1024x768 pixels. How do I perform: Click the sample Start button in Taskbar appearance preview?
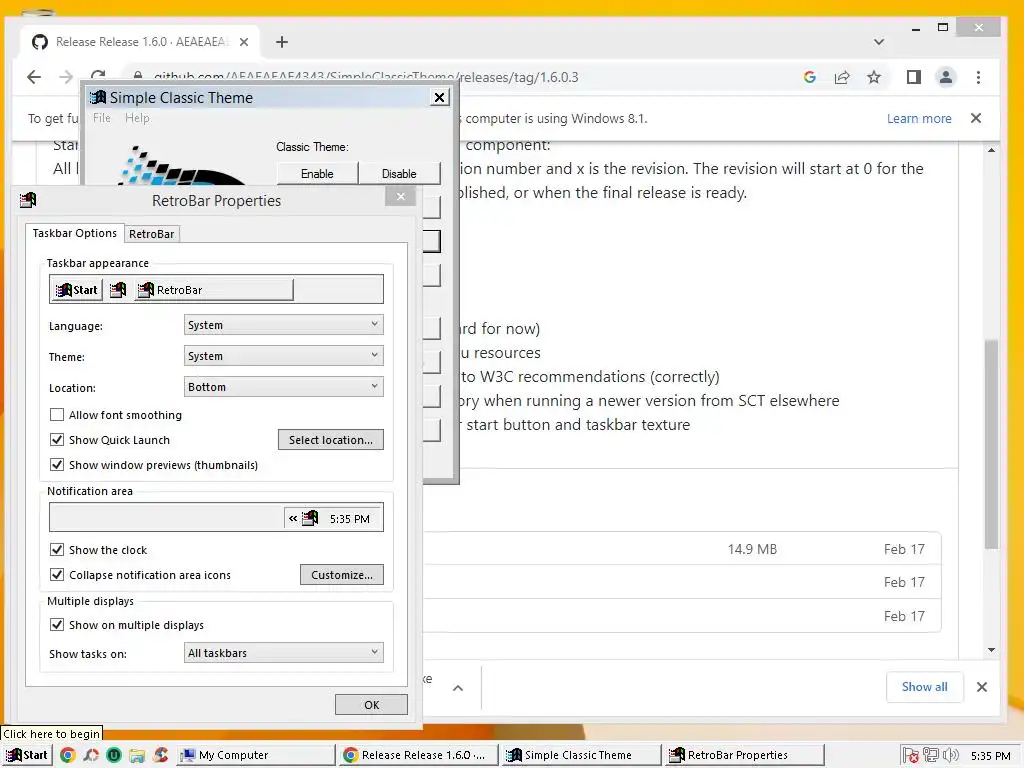click(x=77, y=290)
